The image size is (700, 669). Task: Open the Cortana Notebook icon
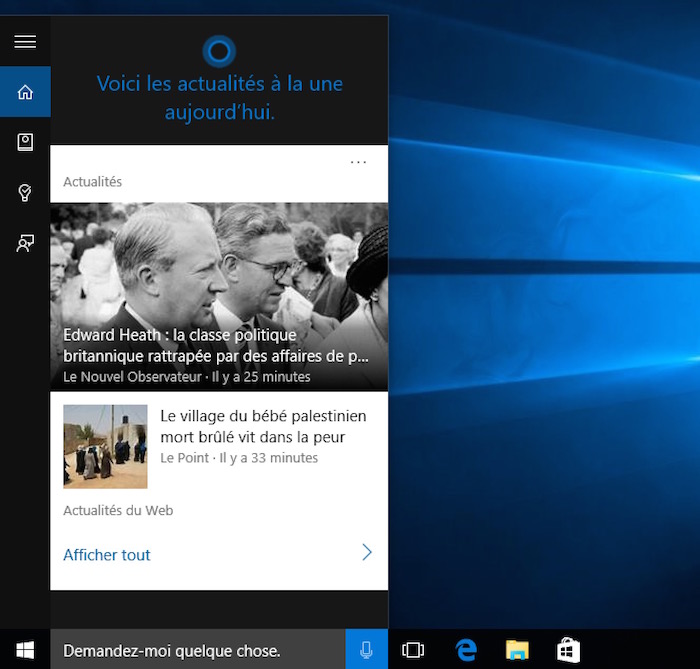click(x=25, y=142)
